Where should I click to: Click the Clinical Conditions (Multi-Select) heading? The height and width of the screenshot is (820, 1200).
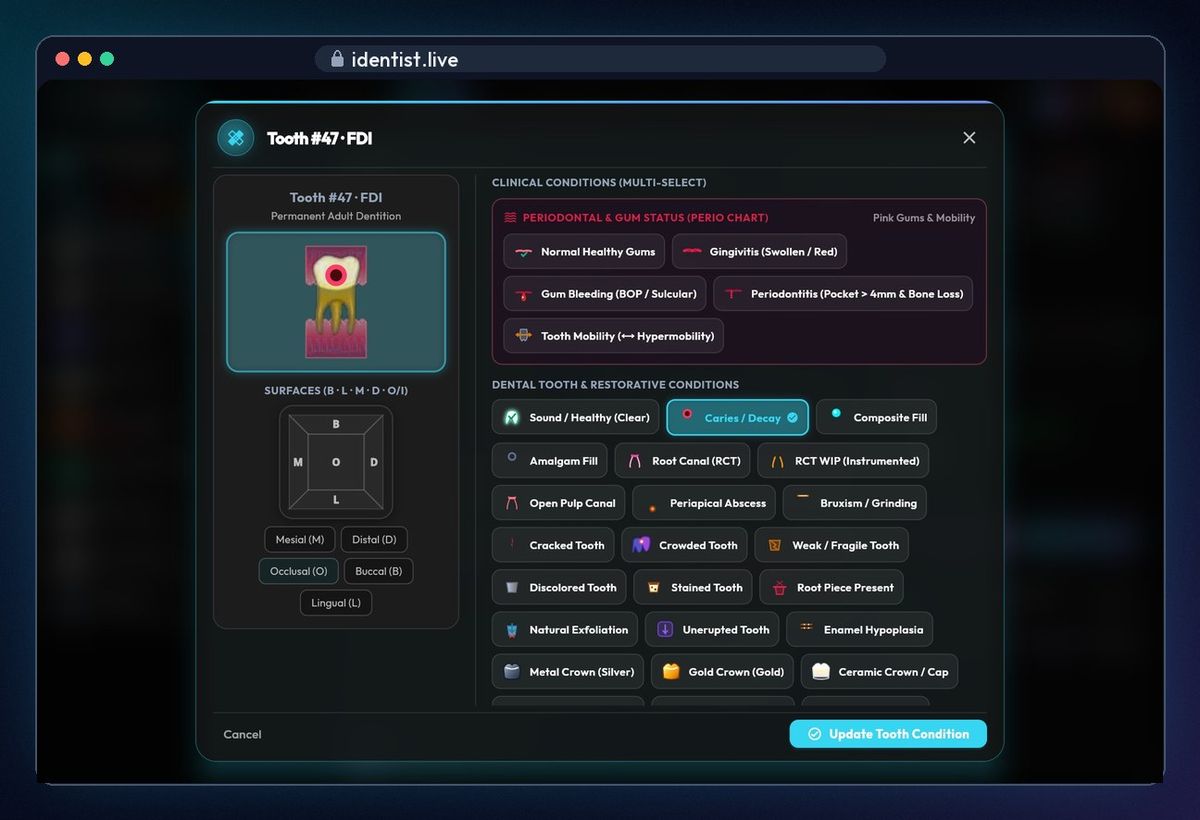tap(599, 183)
